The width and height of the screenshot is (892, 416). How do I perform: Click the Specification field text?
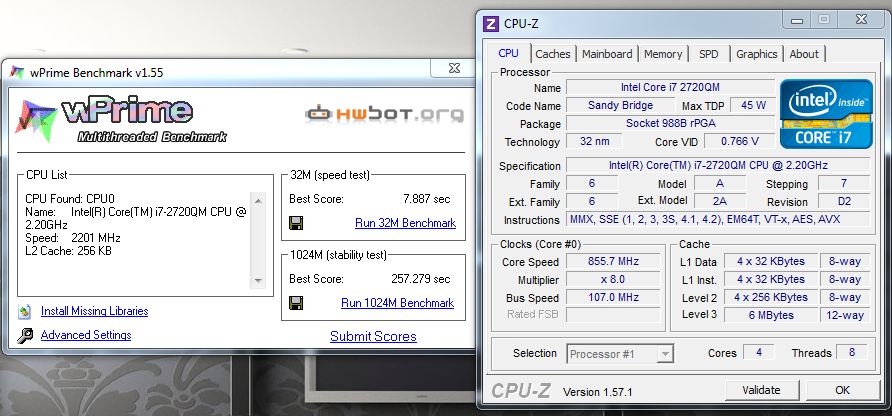[718, 166]
